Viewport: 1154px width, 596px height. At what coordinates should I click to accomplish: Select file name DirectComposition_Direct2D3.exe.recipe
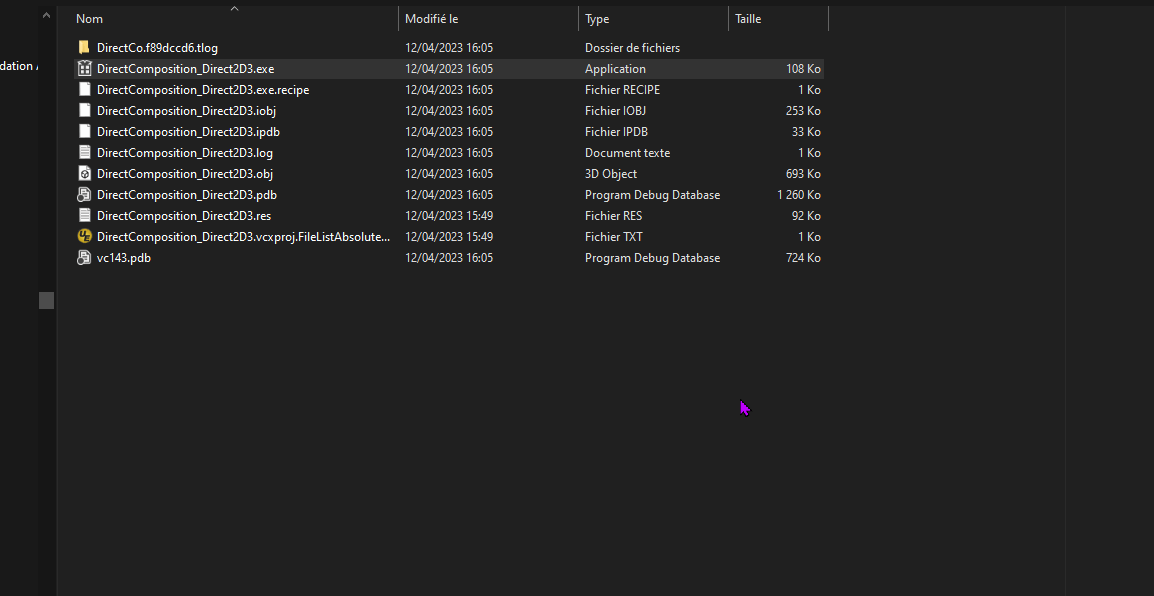click(203, 90)
